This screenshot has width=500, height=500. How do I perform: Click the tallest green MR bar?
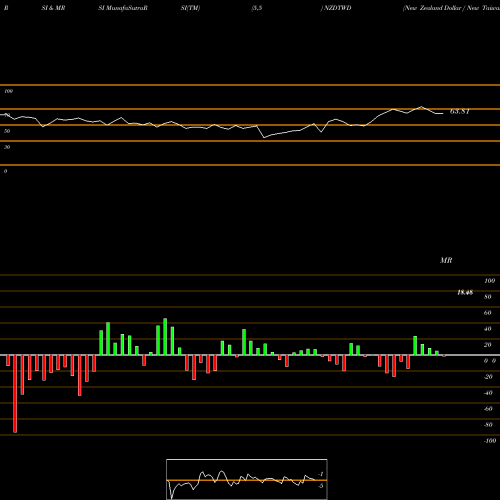(165, 337)
